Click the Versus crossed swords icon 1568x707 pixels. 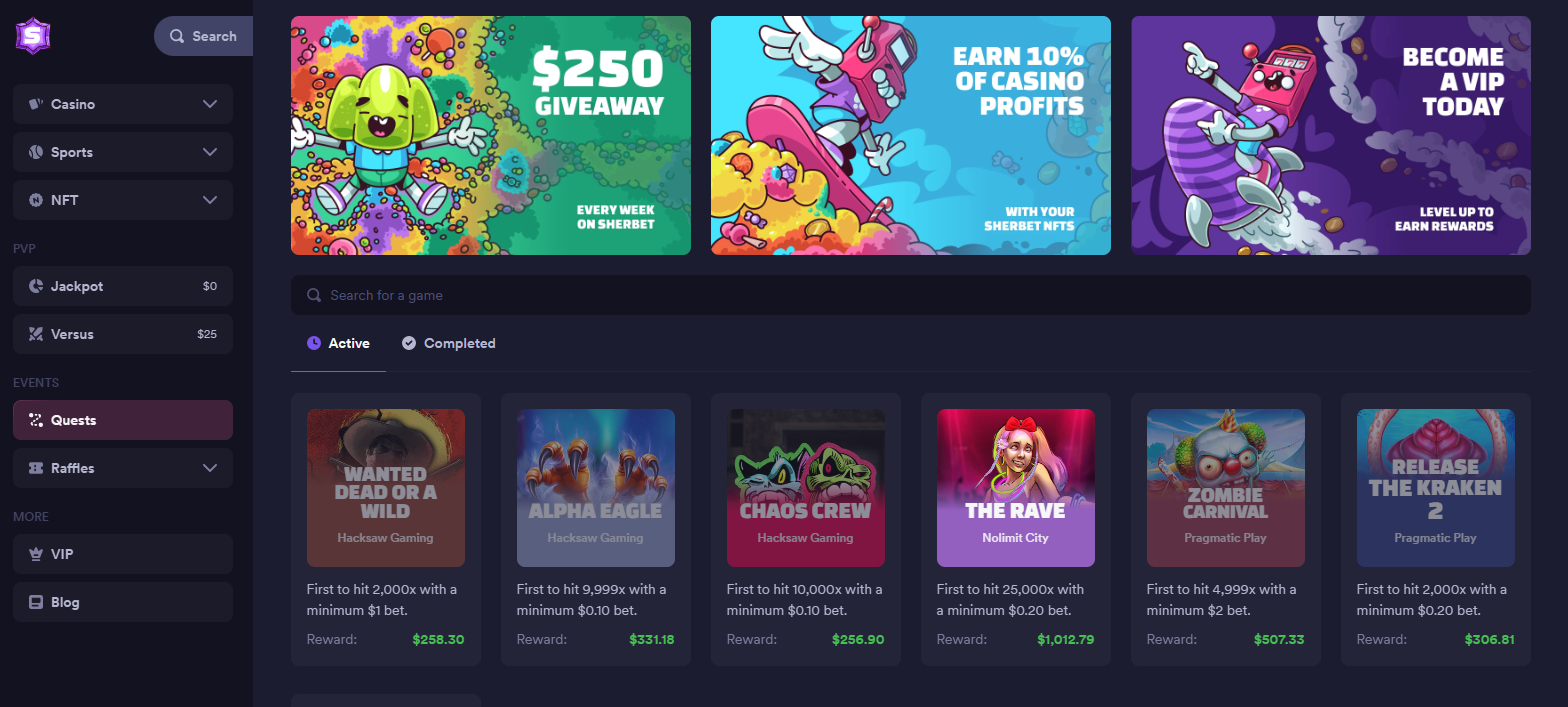click(36, 334)
